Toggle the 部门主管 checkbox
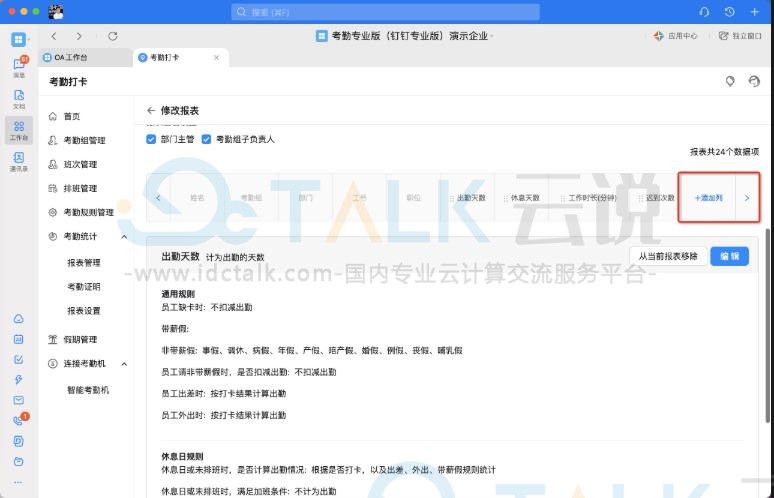This screenshot has height=498, width=774. click(151, 139)
